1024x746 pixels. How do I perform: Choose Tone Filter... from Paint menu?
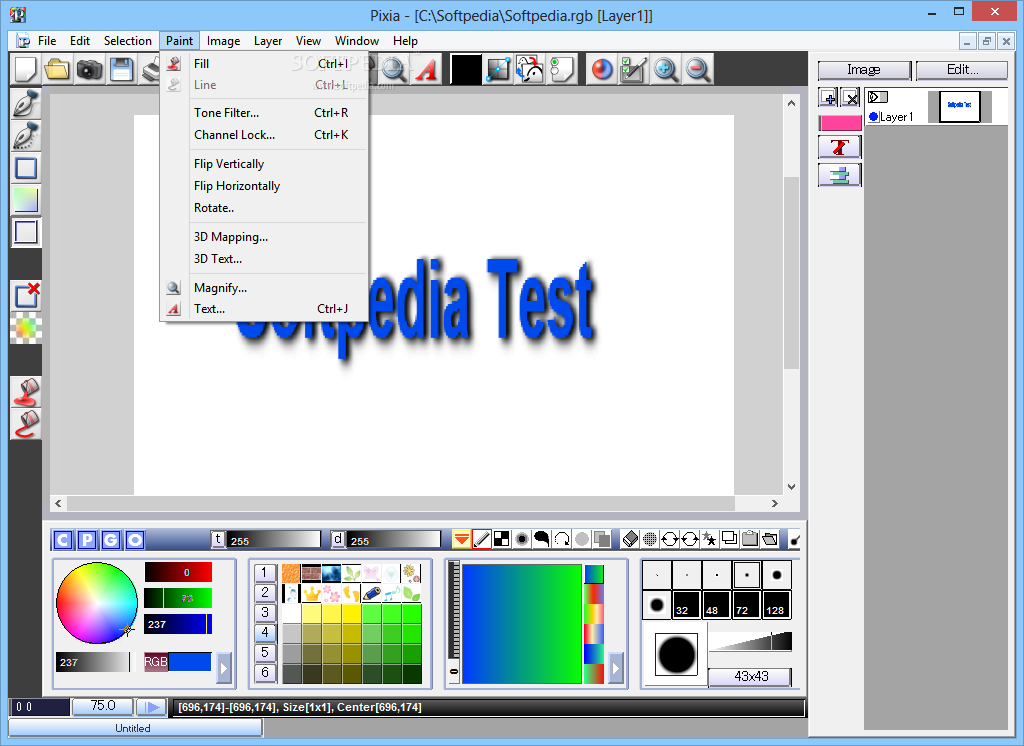tap(264, 113)
